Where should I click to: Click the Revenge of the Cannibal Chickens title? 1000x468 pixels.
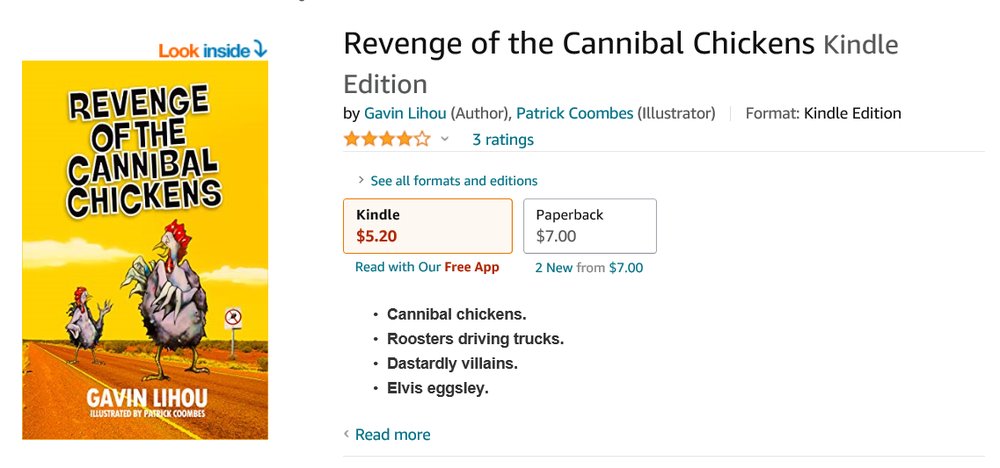point(579,44)
